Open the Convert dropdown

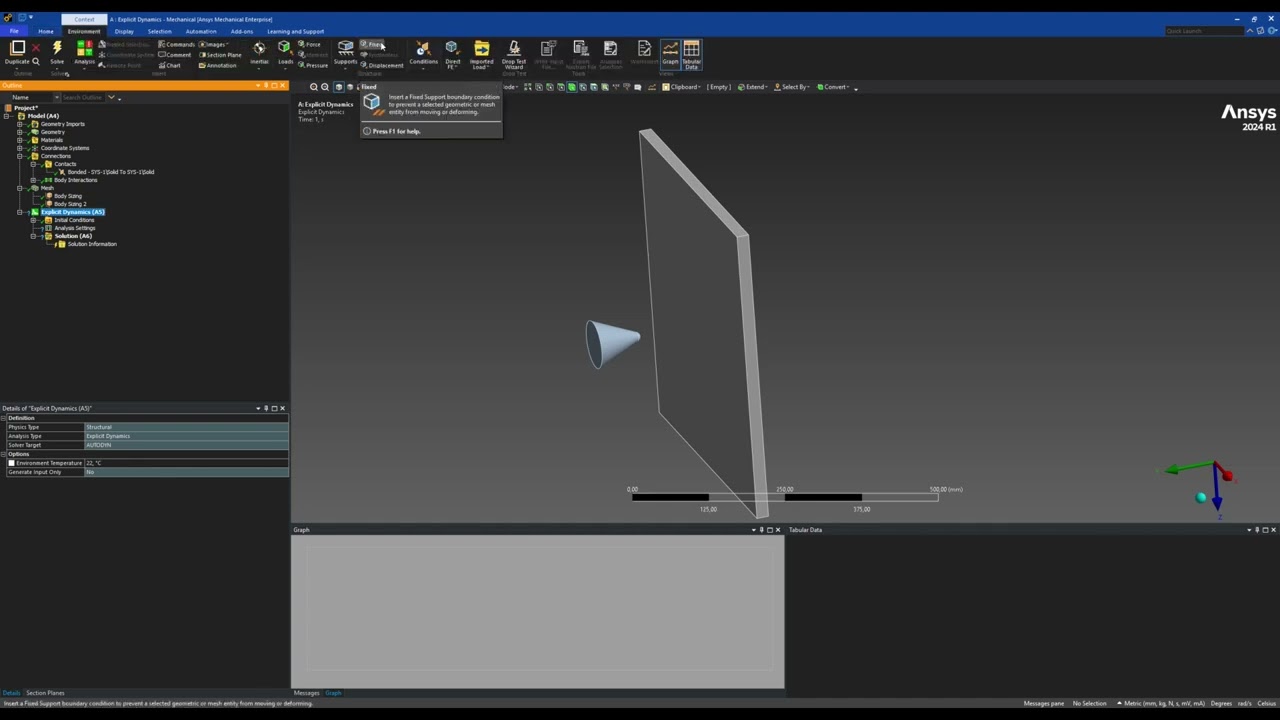pyautogui.click(x=833, y=87)
